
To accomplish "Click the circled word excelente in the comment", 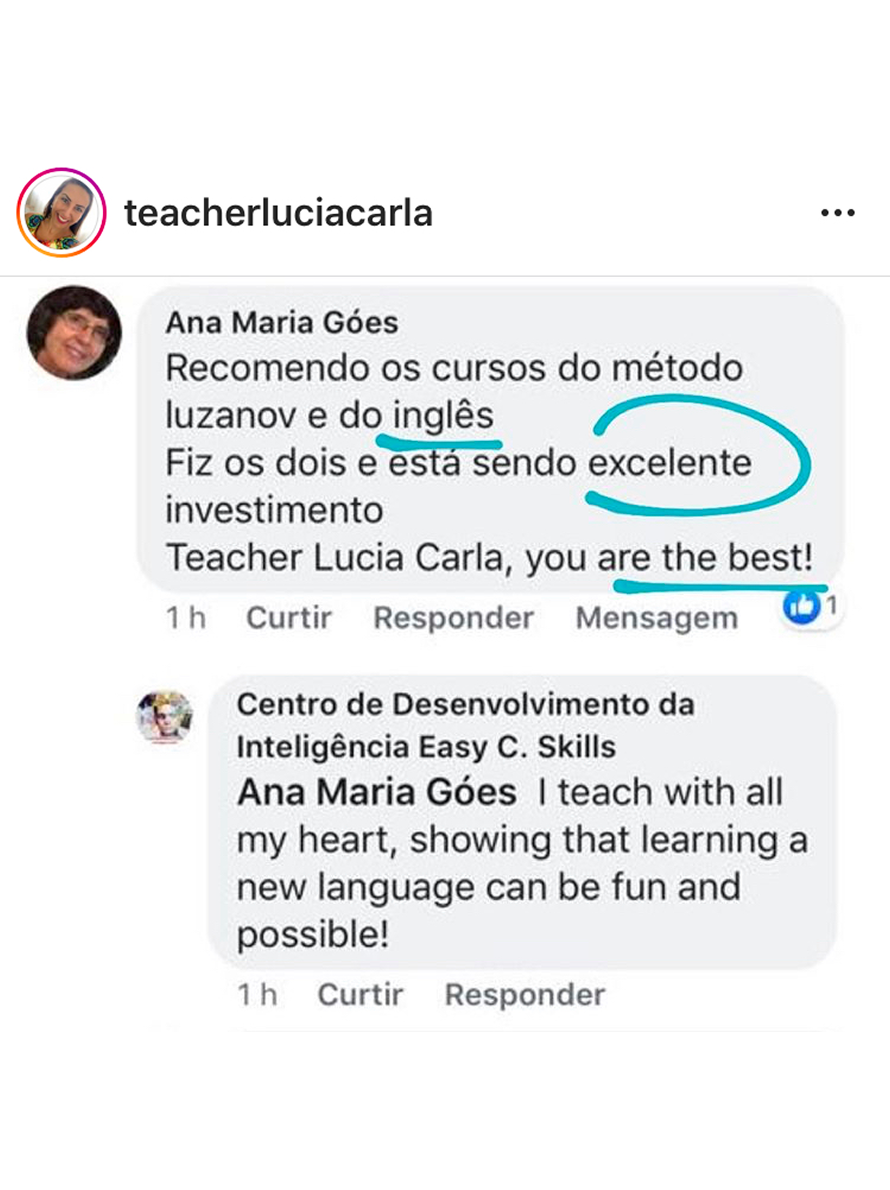I will tap(670, 463).
